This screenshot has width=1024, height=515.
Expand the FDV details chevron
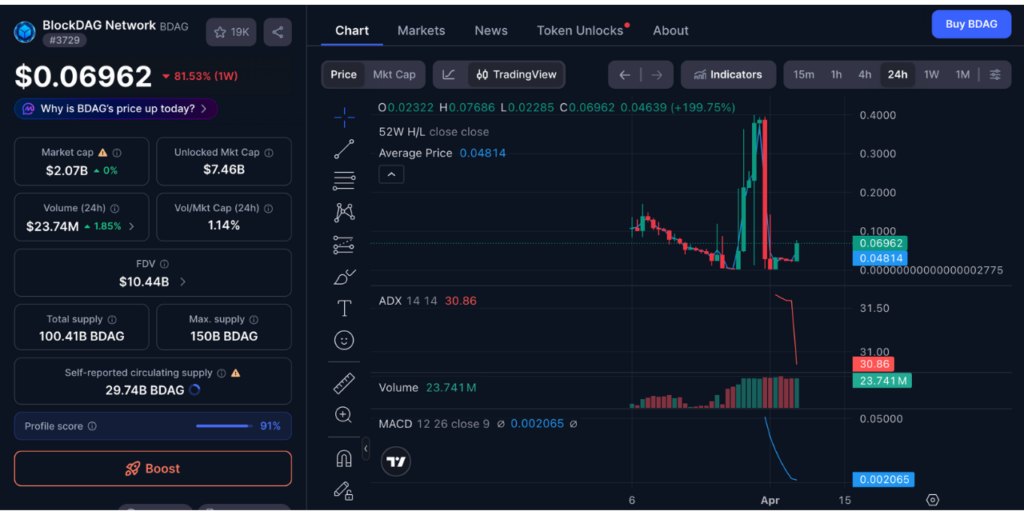coord(183,282)
